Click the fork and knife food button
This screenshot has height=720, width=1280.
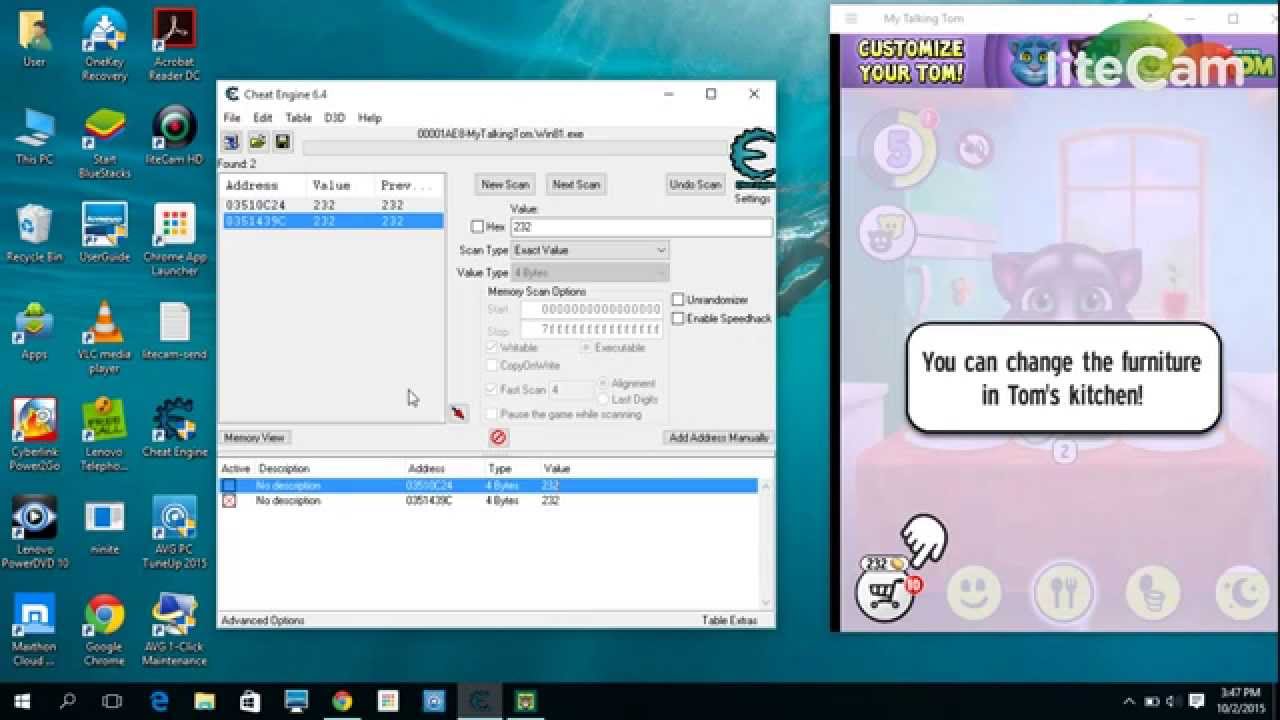point(1064,592)
